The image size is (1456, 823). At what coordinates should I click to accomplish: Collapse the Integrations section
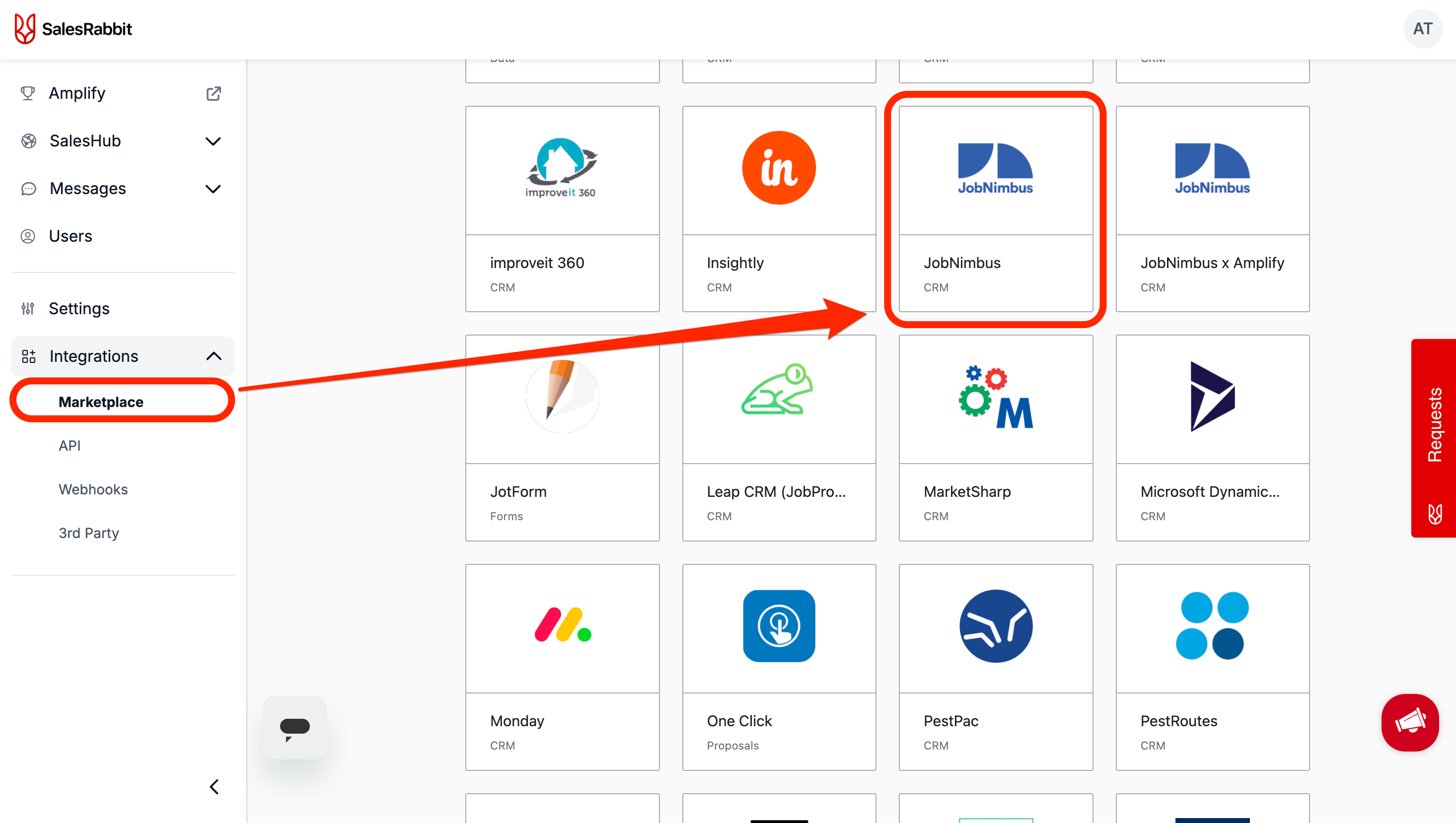[x=213, y=356]
